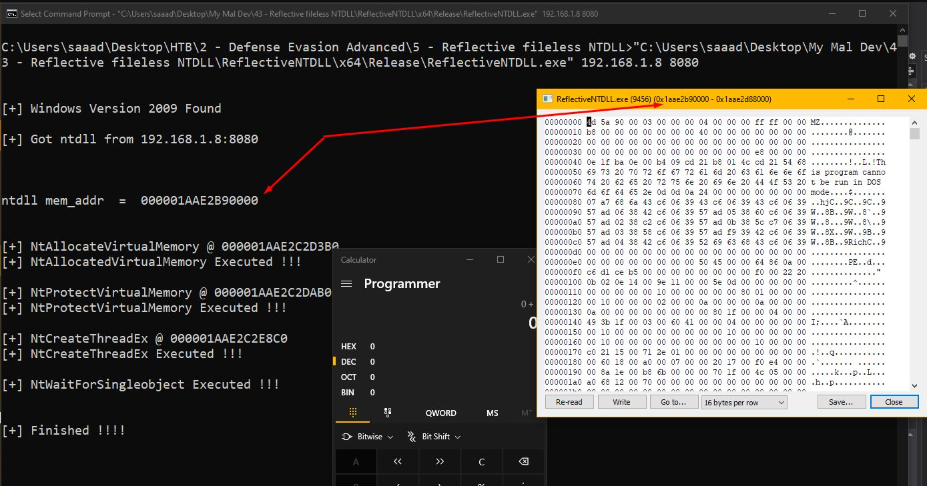Click the right shift >> key

pos(439,462)
